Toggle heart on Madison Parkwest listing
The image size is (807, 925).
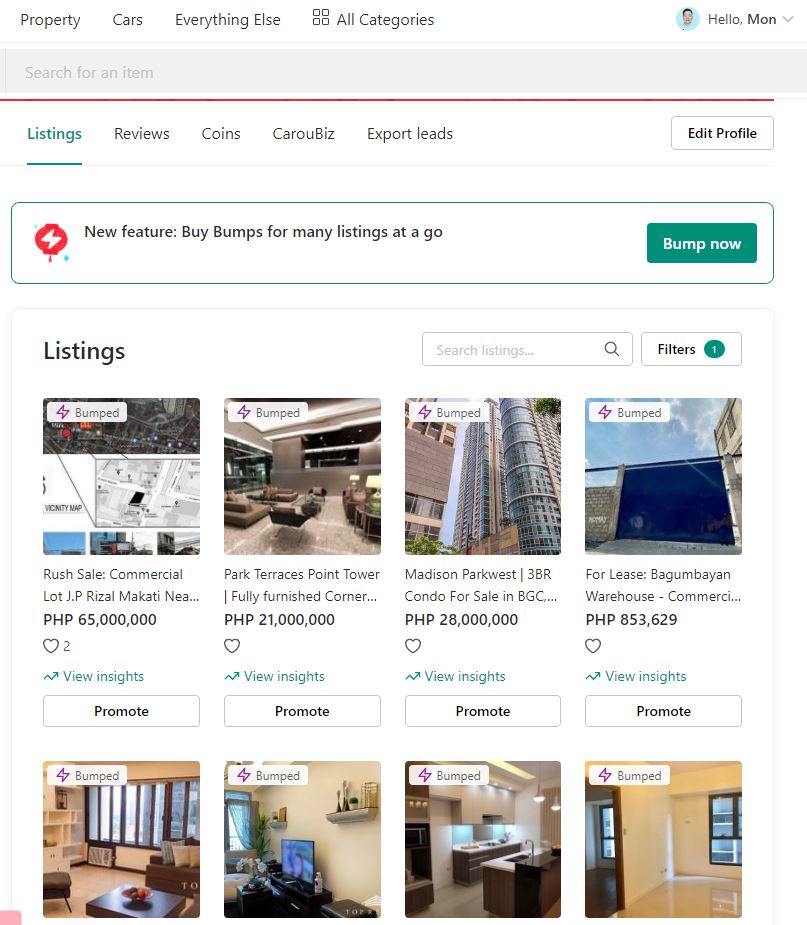(x=413, y=646)
